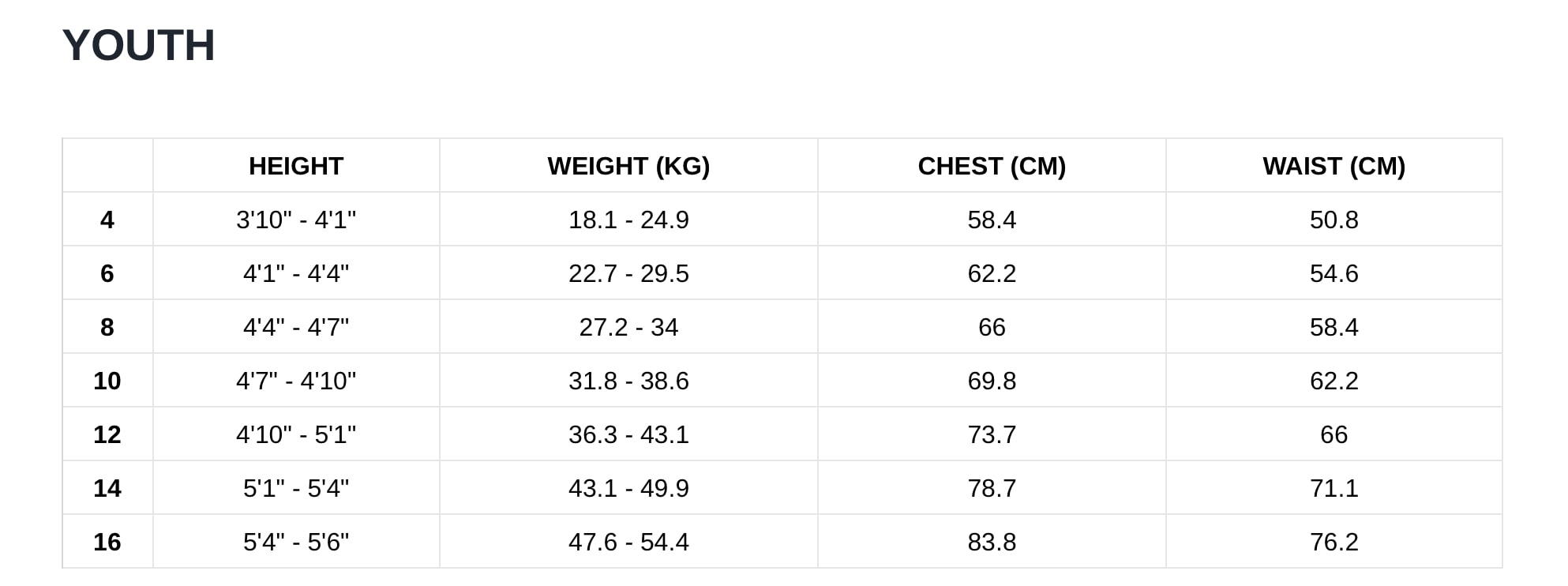This screenshot has width=1568, height=586.
Task: Select the WEIGHT (KG) column header
Action: click(628, 166)
